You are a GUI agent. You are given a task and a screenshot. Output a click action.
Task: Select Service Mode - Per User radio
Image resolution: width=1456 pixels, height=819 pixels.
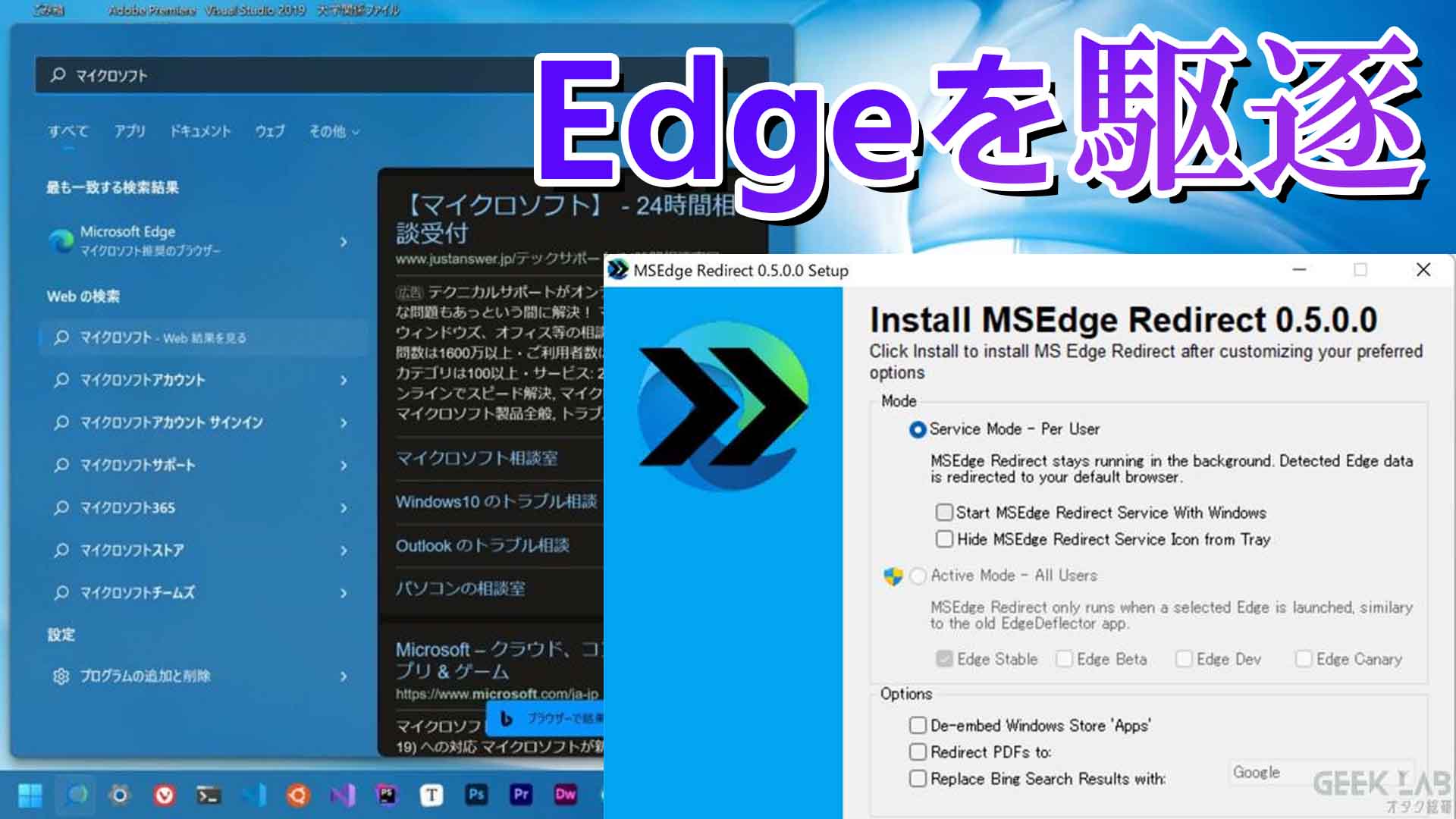click(917, 429)
